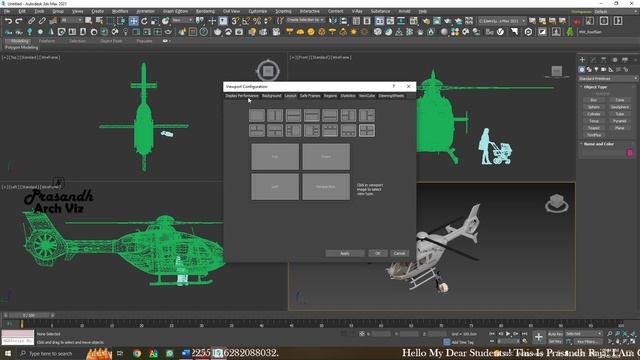
Task: Click the Teapot primitive button
Action: coord(594,128)
